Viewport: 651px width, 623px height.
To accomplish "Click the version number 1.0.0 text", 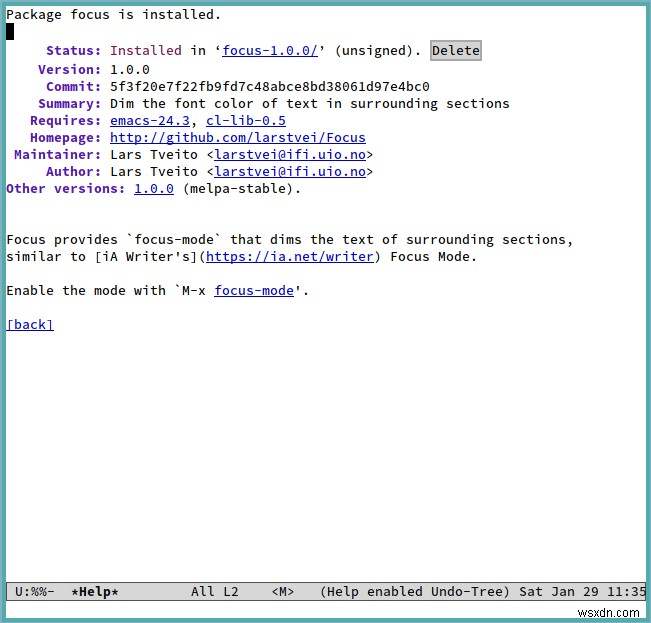I will (x=130, y=70).
